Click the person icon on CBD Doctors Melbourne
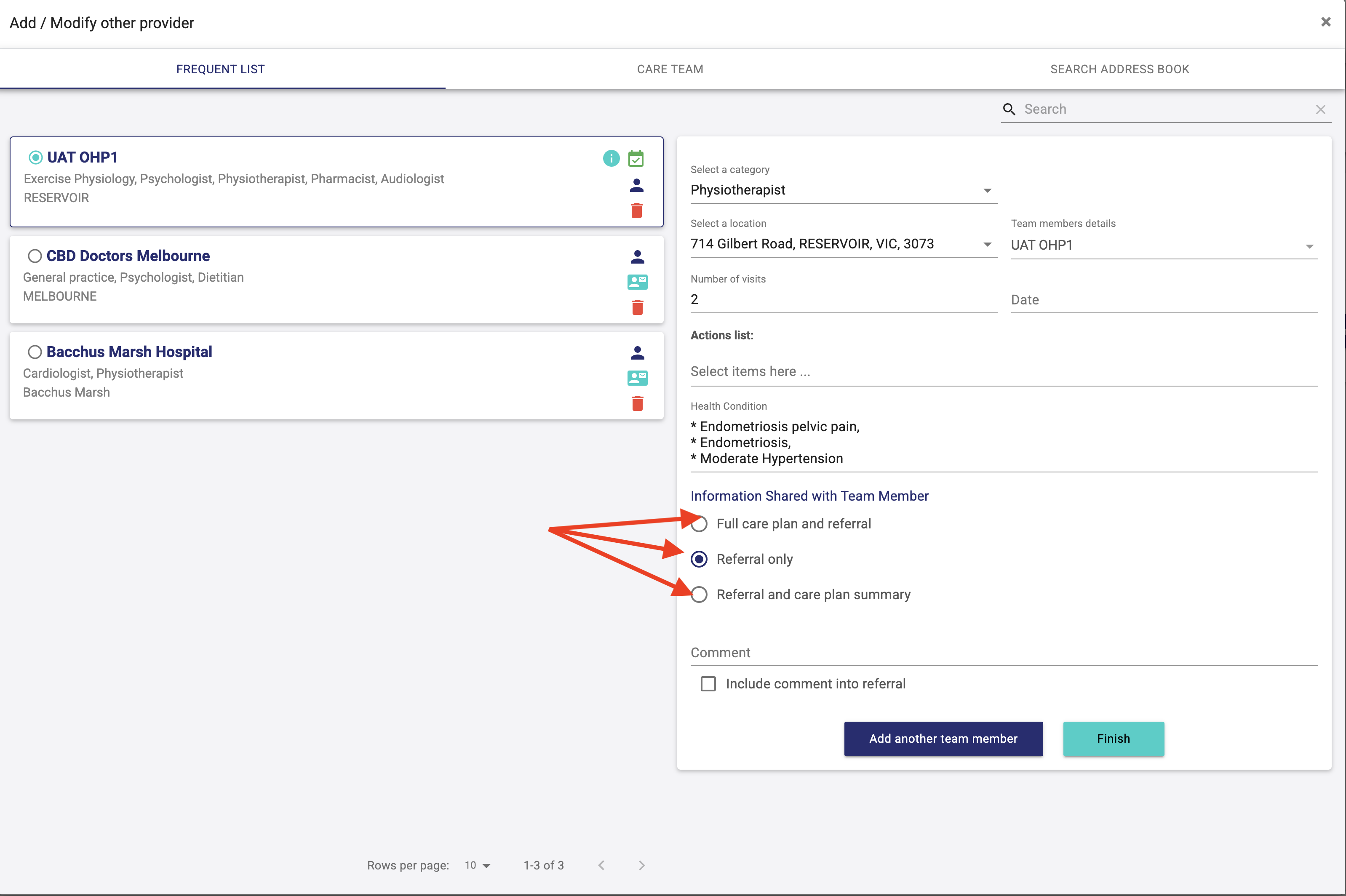 (x=637, y=256)
